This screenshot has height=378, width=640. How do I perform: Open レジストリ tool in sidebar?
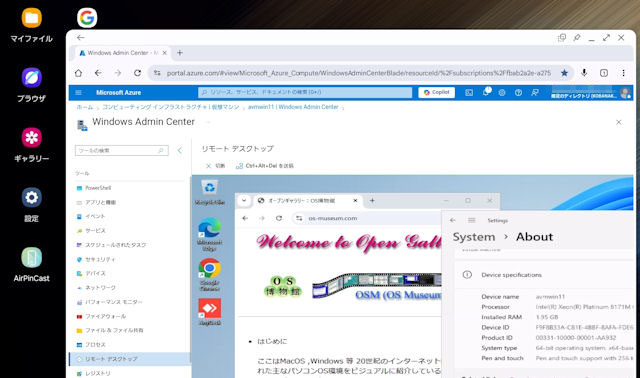98,373
